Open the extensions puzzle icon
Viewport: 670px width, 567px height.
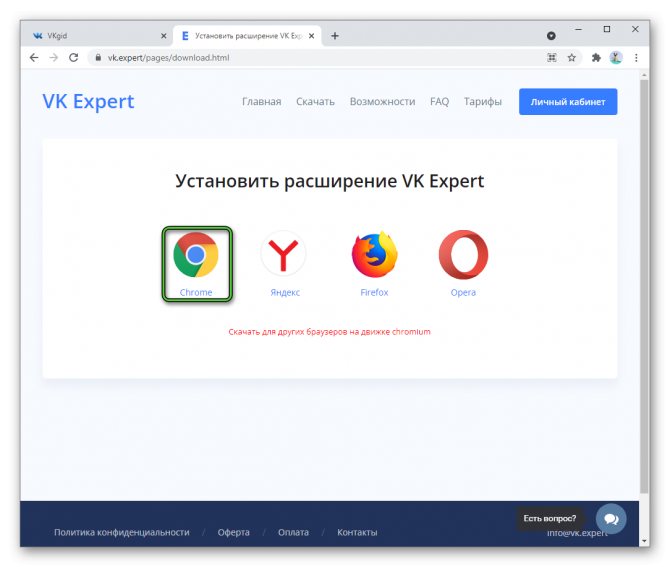coord(596,58)
